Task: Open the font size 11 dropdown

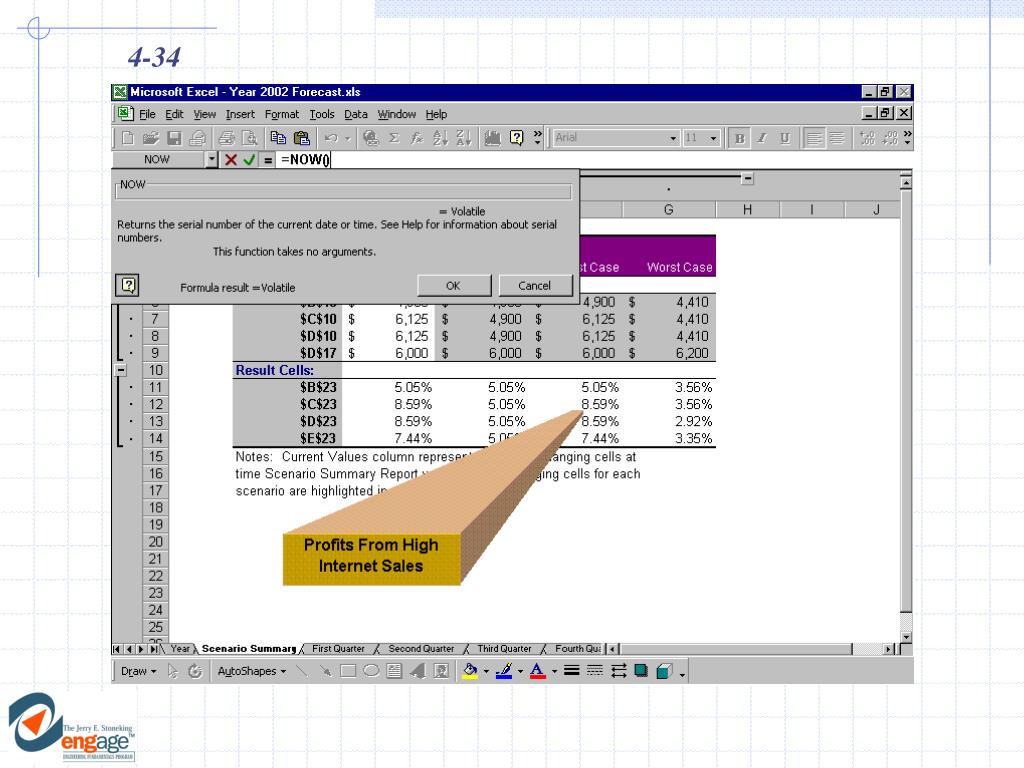Action: [713, 138]
